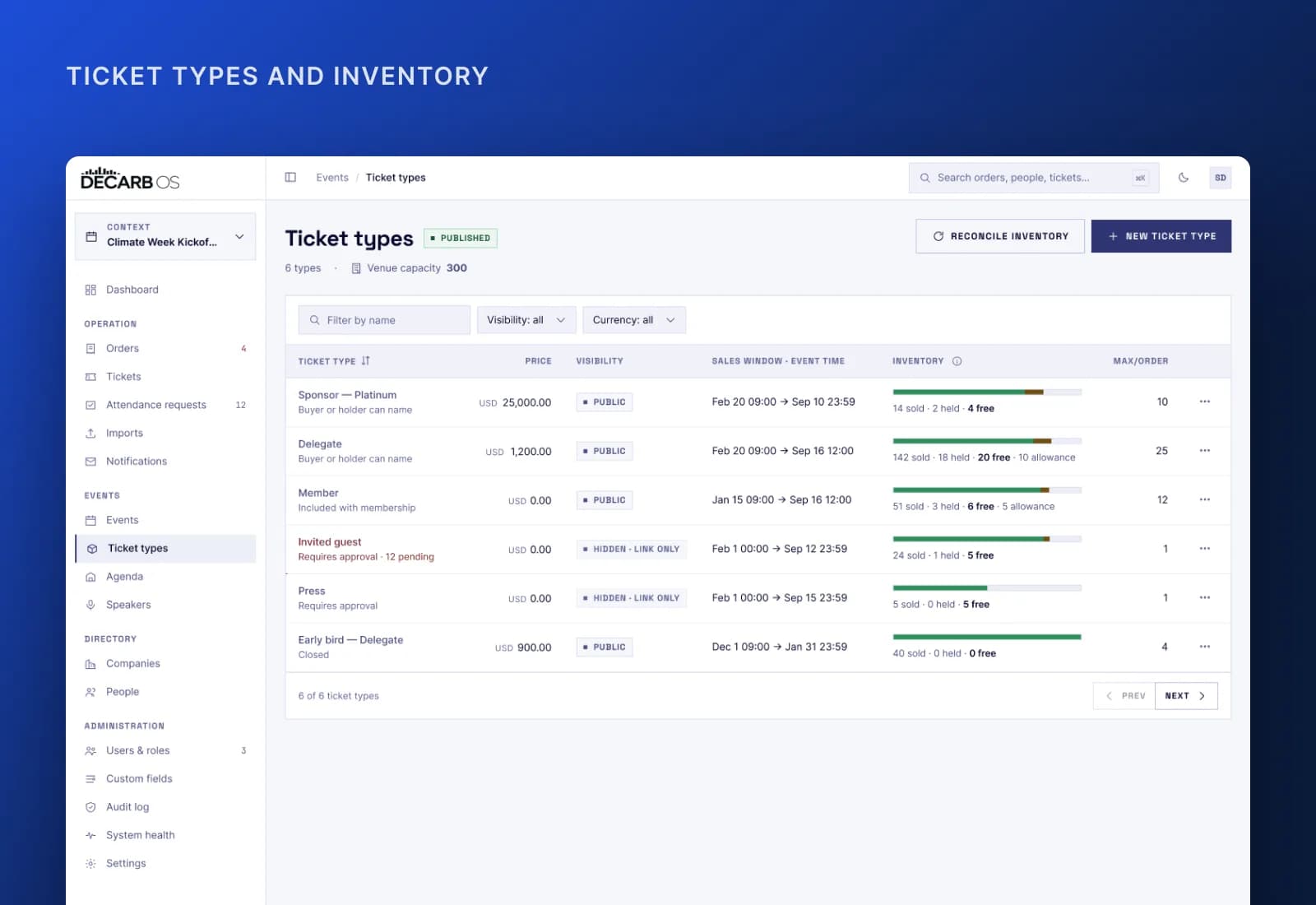Click the Dashboard grid icon
The width and height of the screenshot is (1316, 905).
click(x=90, y=290)
